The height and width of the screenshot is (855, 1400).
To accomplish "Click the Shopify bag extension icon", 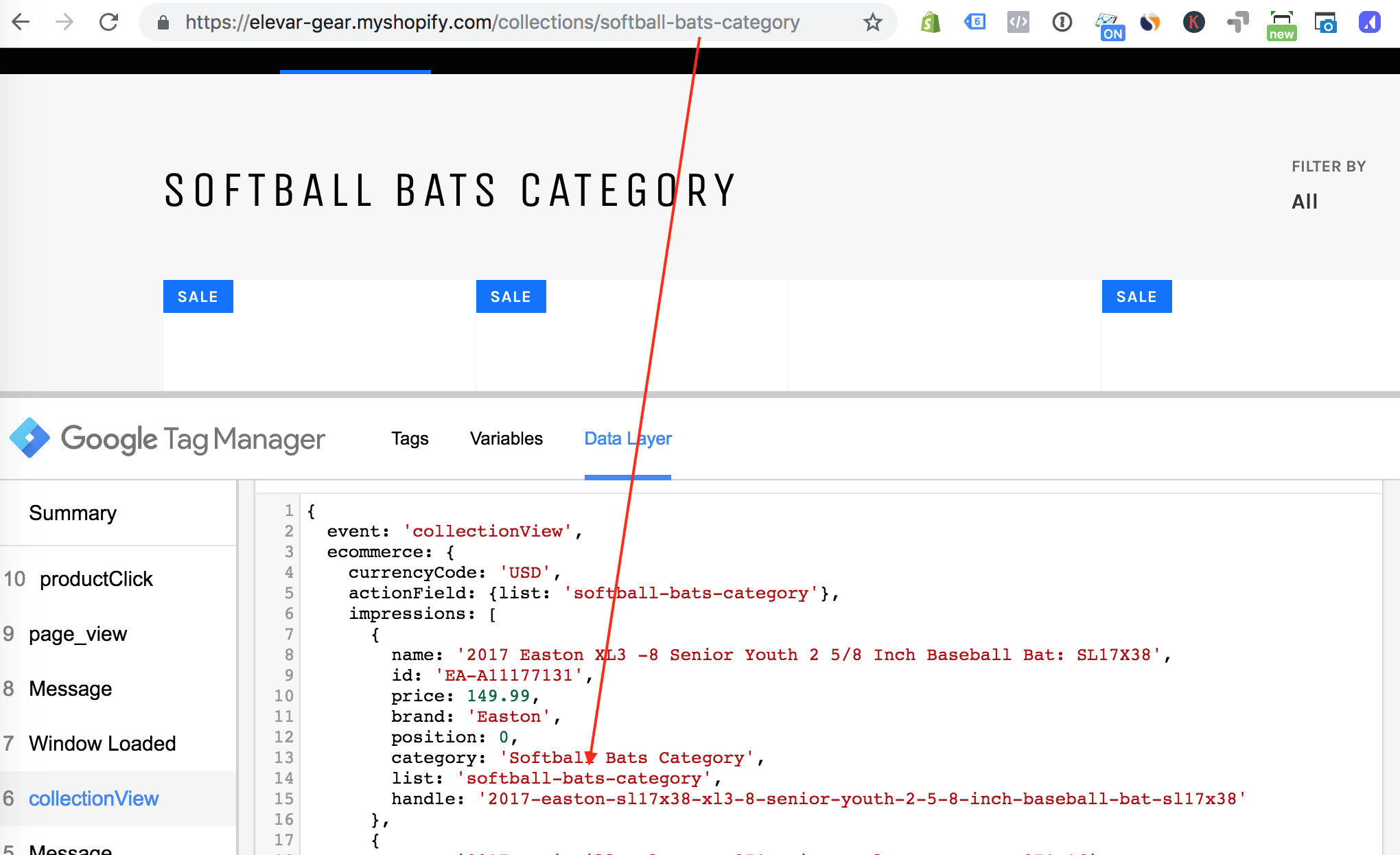I will [930, 23].
